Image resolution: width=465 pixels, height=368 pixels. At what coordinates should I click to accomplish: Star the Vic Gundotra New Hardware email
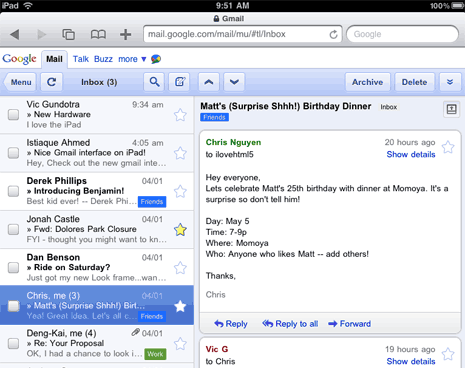(180, 115)
